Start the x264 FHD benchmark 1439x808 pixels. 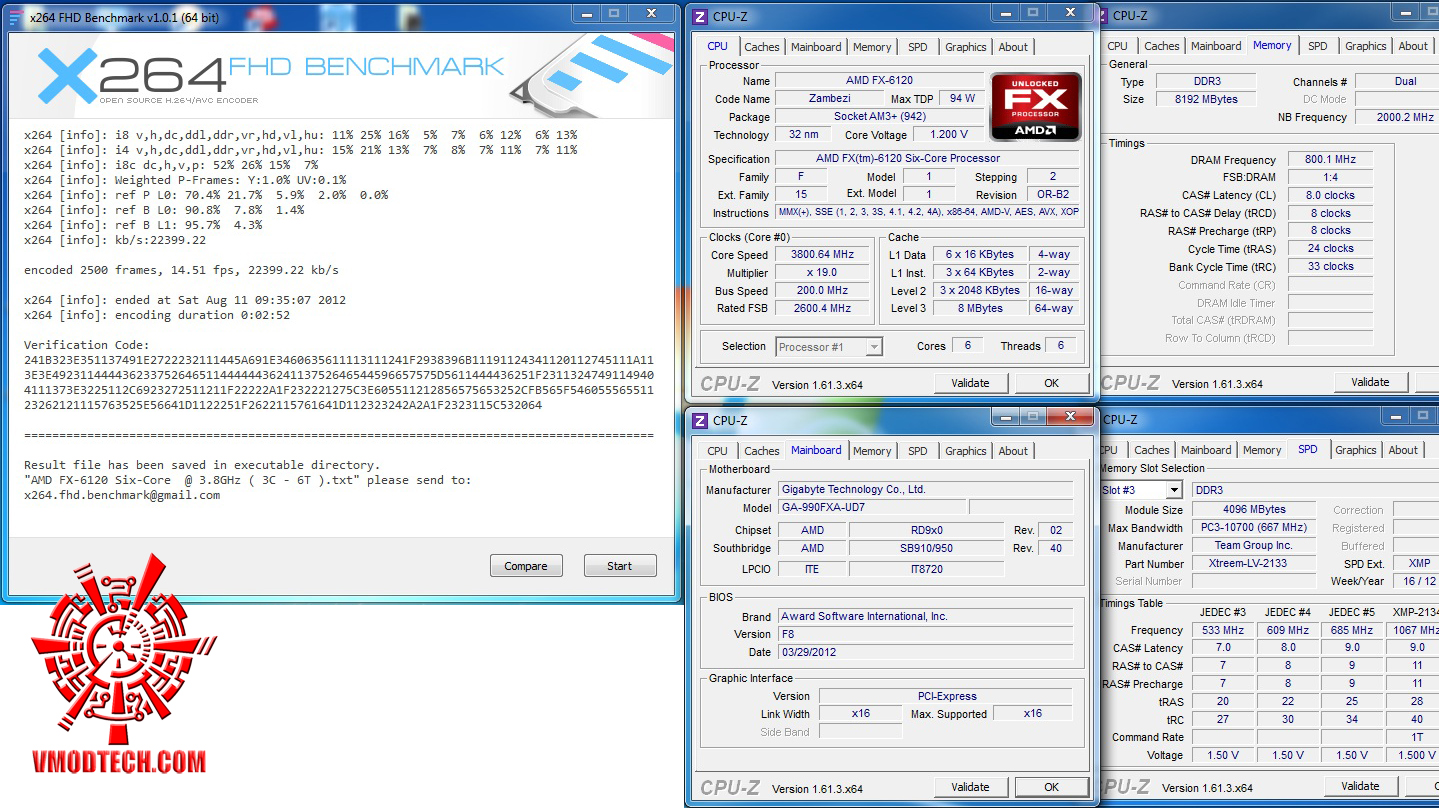[620, 566]
